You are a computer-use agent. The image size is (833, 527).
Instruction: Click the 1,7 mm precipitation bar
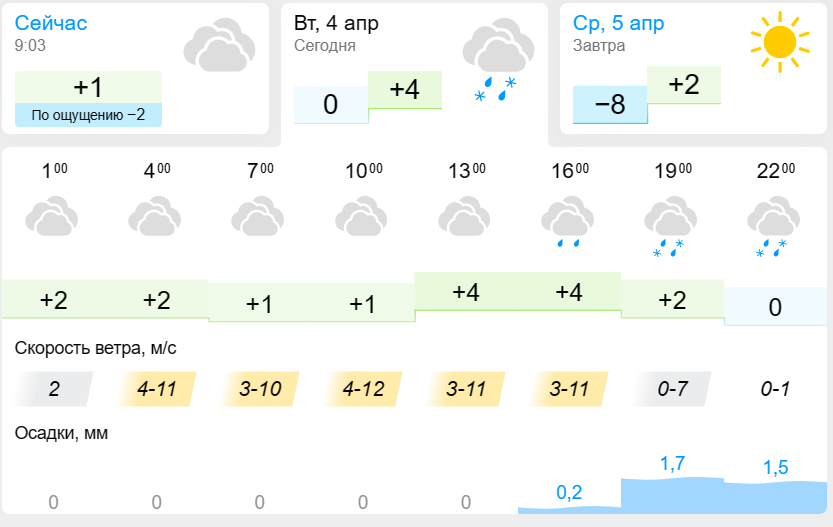pos(673,495)
